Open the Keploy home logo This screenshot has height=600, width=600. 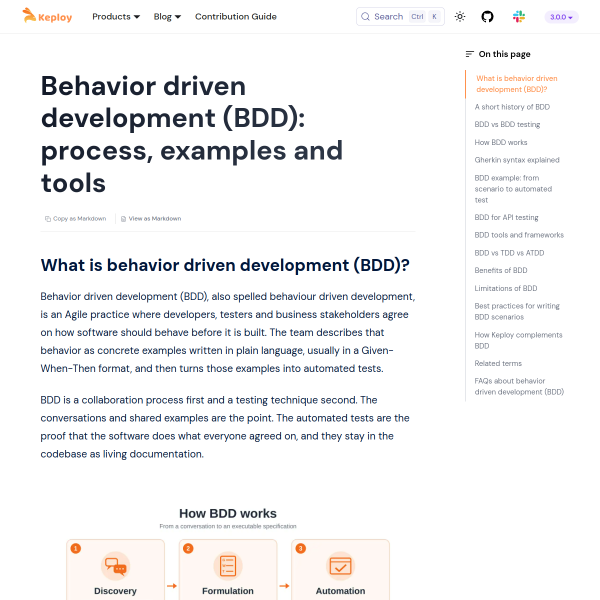tap(47, 16)
